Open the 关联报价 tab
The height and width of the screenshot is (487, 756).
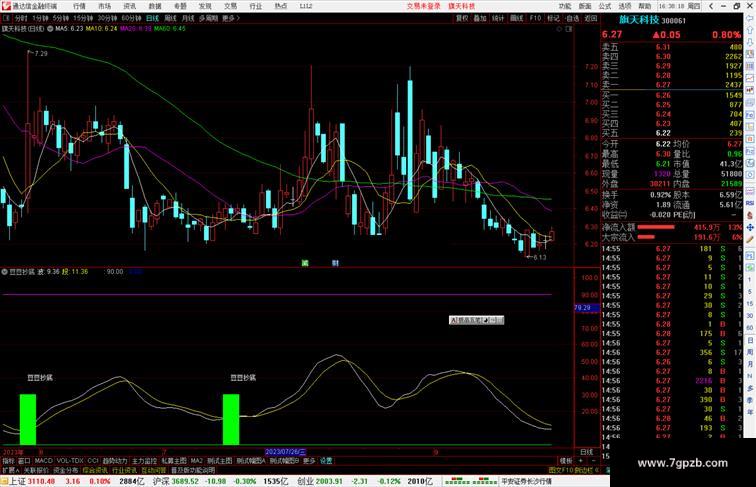36,470
